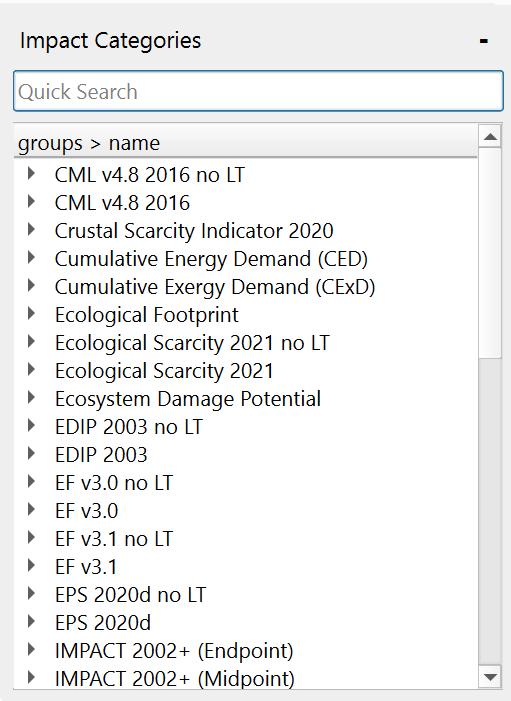Expand the EF v3.1 group arrow

coord(31,566)
